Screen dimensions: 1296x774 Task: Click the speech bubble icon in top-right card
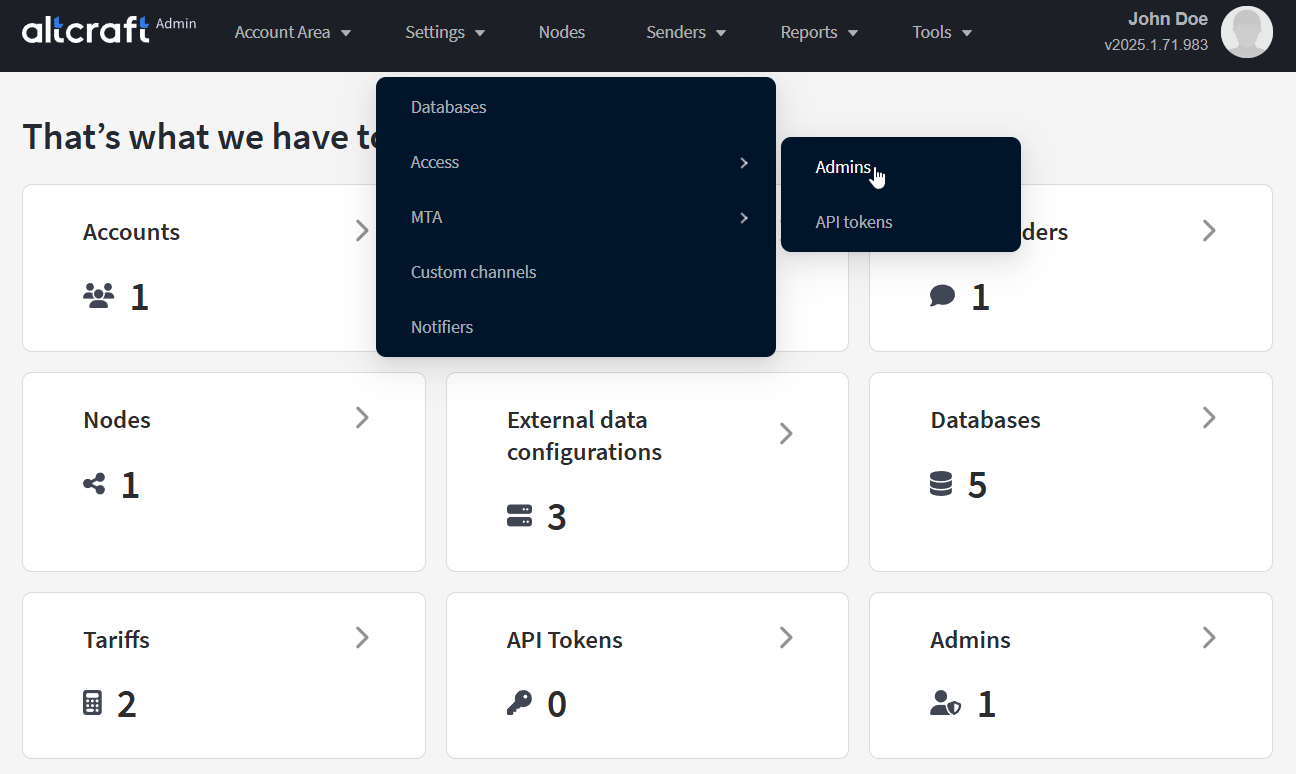coord(942,296)
